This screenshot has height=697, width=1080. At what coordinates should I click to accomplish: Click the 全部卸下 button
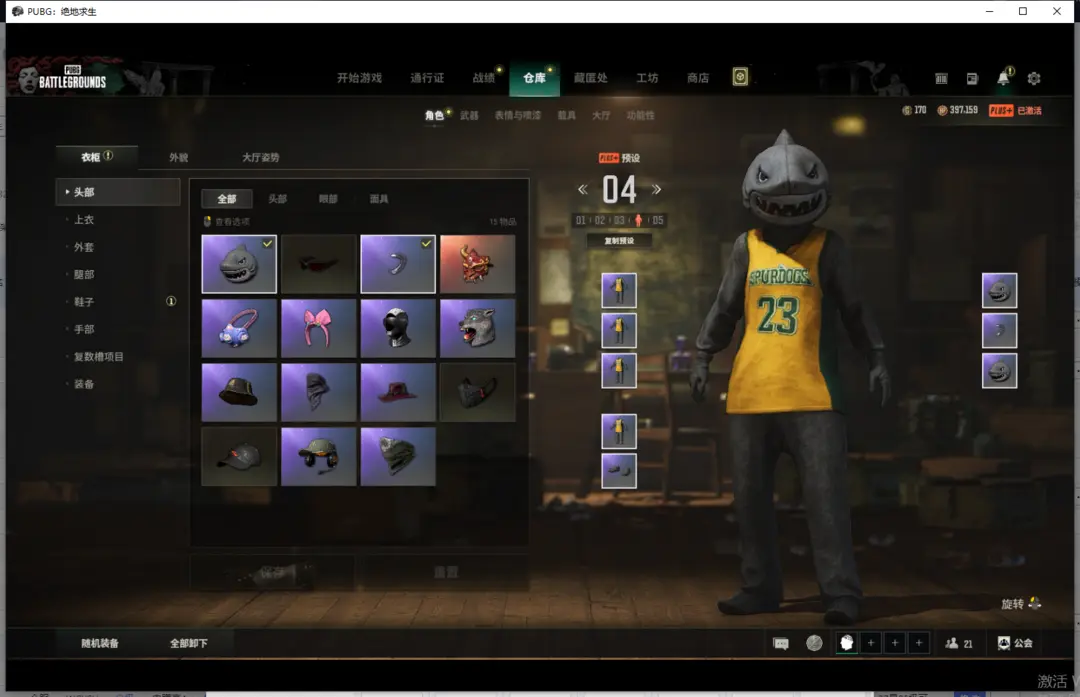pyautogui.click(x=189, y=643)
